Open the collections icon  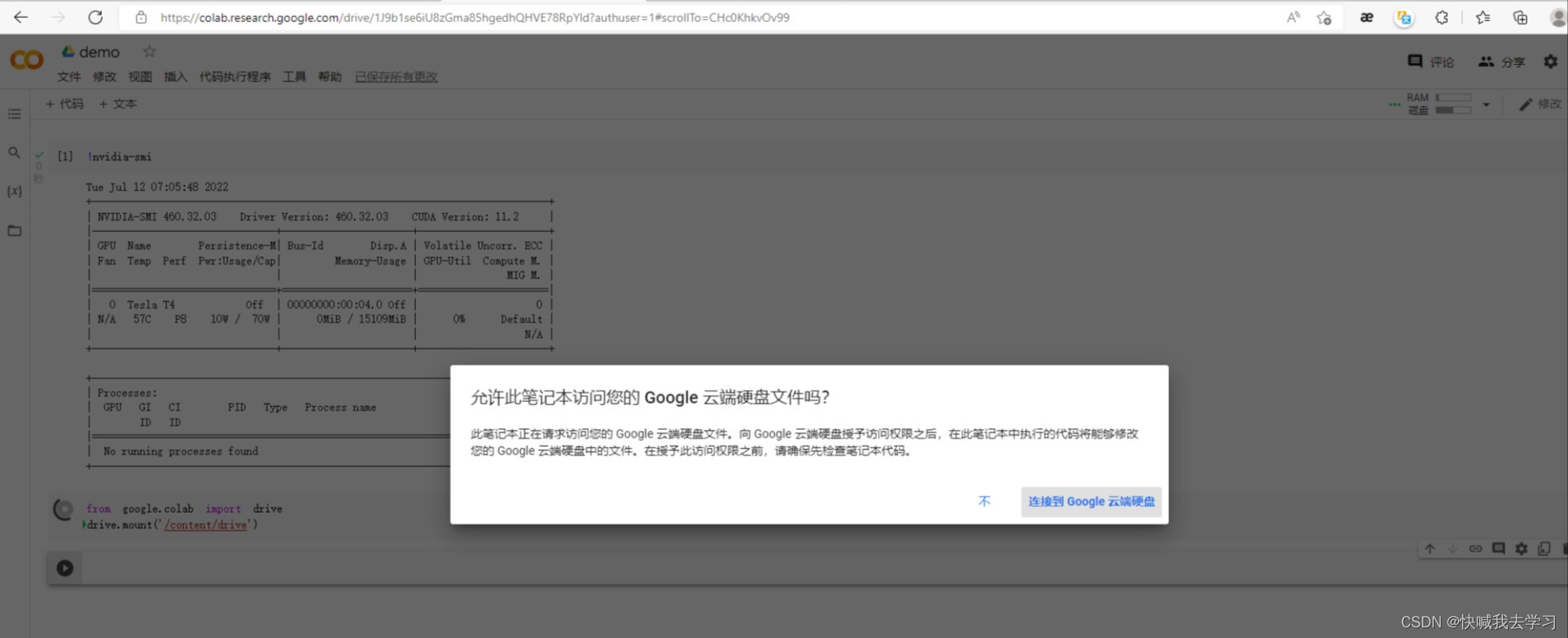click(1520, 17)
